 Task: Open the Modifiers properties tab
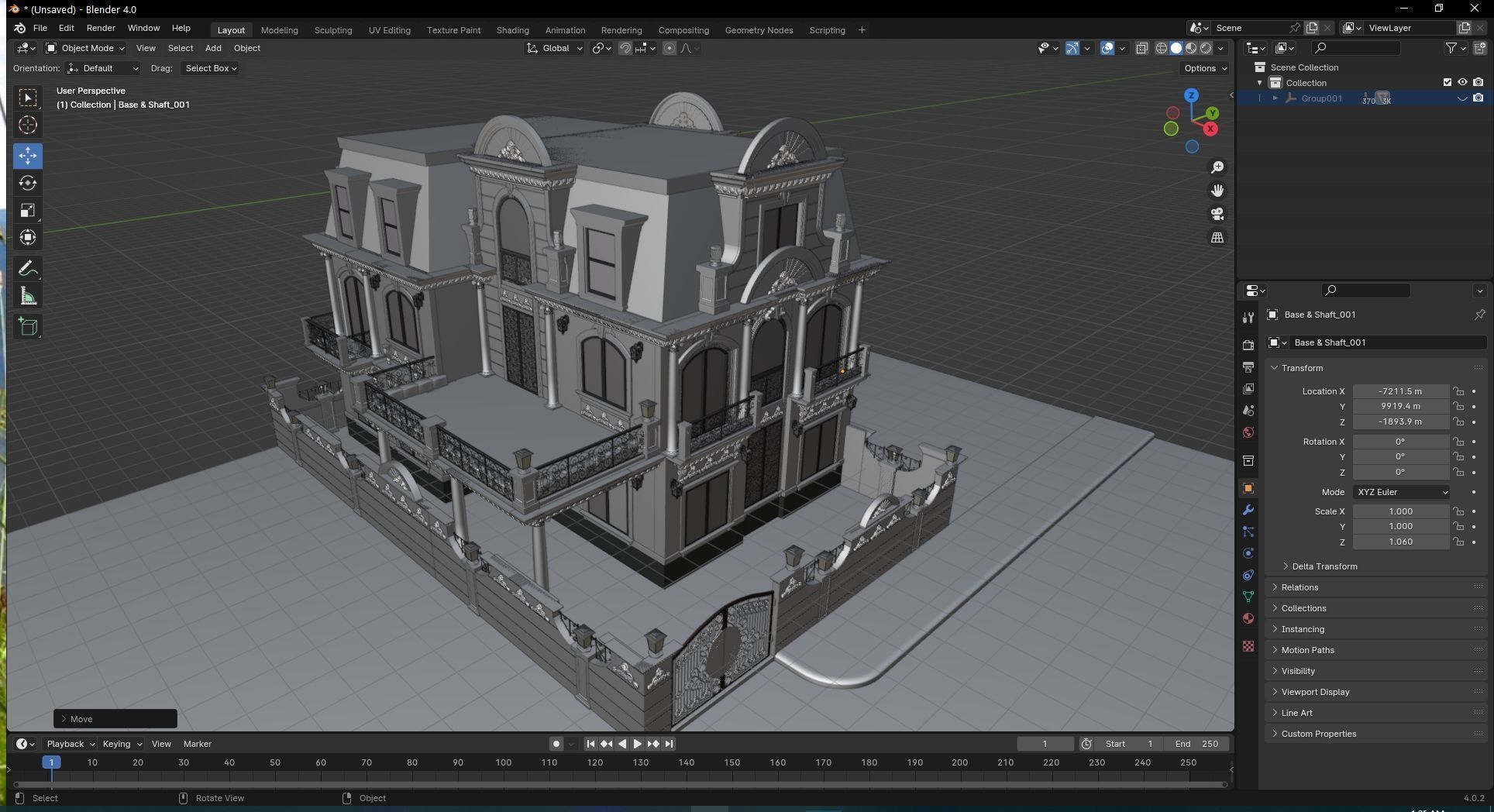pyautogui.click(x=1248, y=510)
